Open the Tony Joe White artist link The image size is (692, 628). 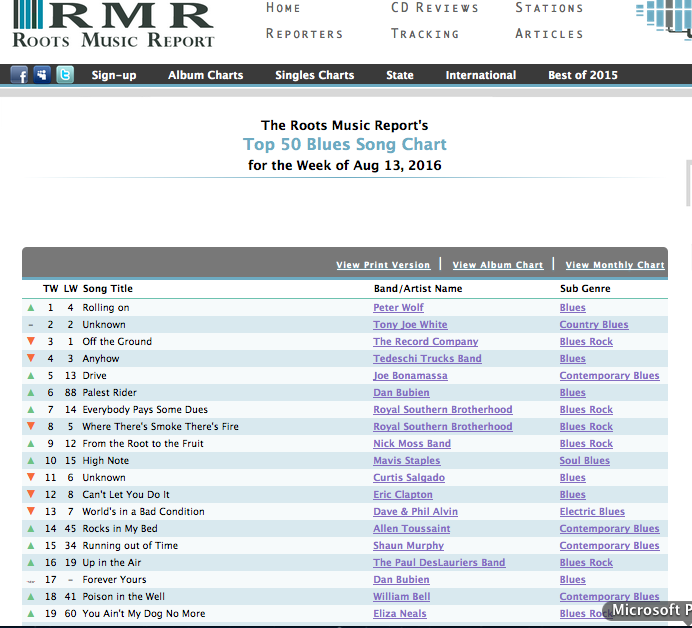coord(410,325)
